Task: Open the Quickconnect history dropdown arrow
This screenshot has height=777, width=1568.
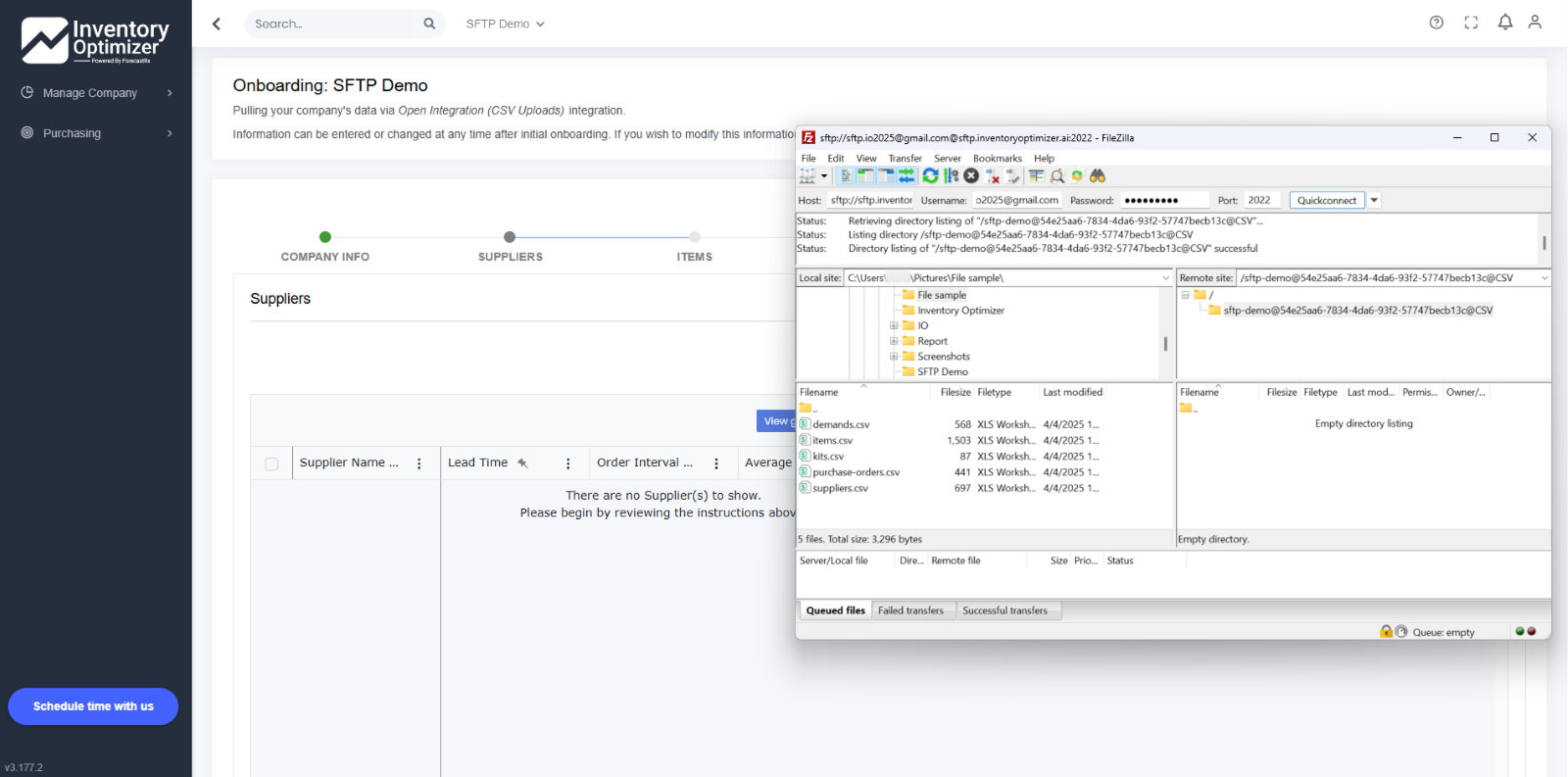Action: pos(1374,200)
